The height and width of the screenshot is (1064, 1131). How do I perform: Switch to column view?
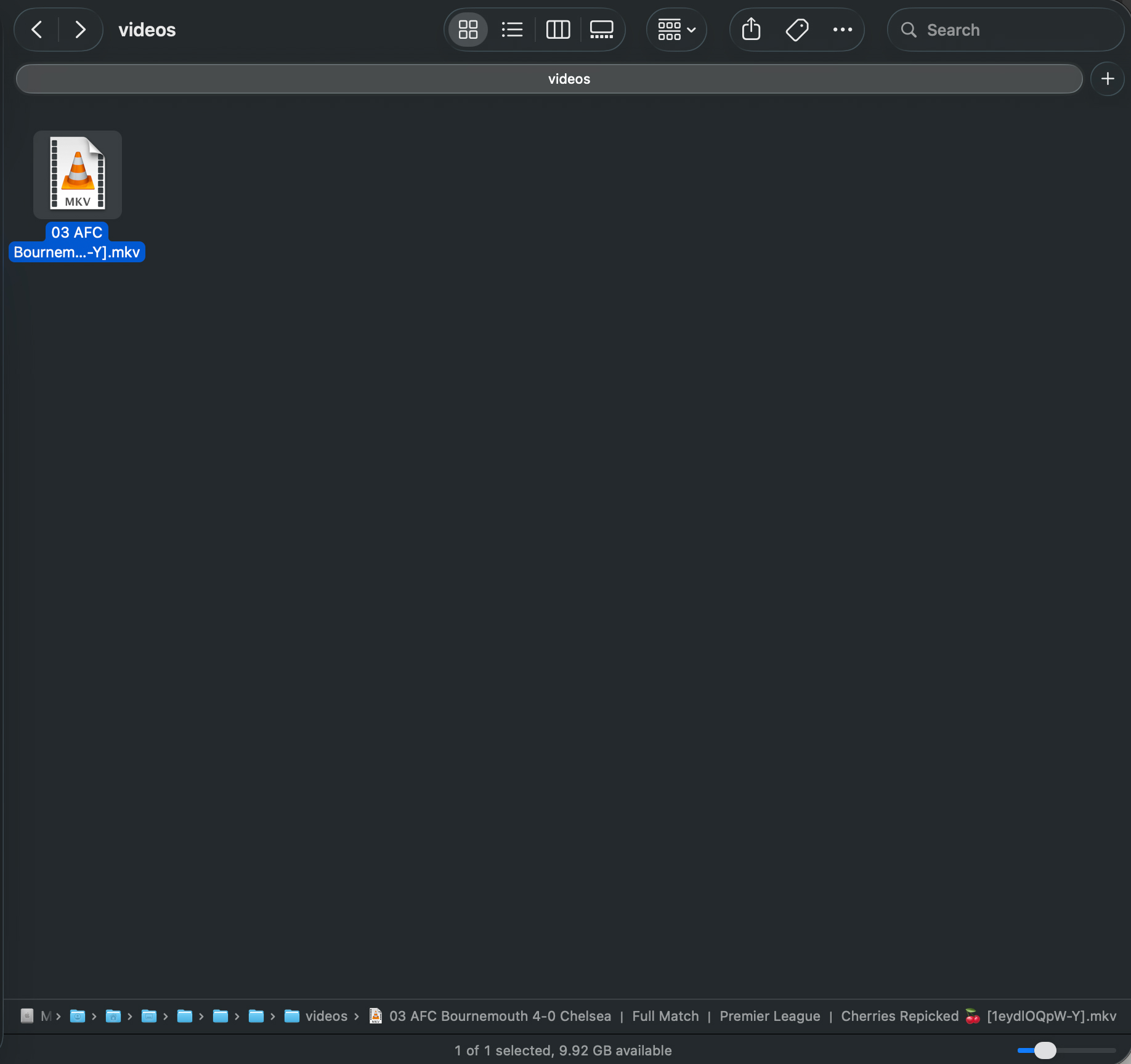(557, 29)
